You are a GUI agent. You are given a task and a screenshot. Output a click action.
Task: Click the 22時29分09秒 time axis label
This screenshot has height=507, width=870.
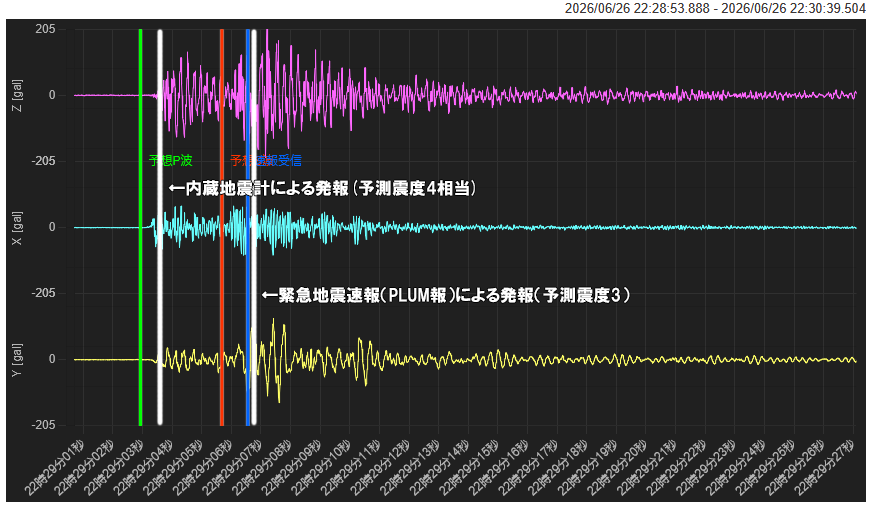(292, 466)
